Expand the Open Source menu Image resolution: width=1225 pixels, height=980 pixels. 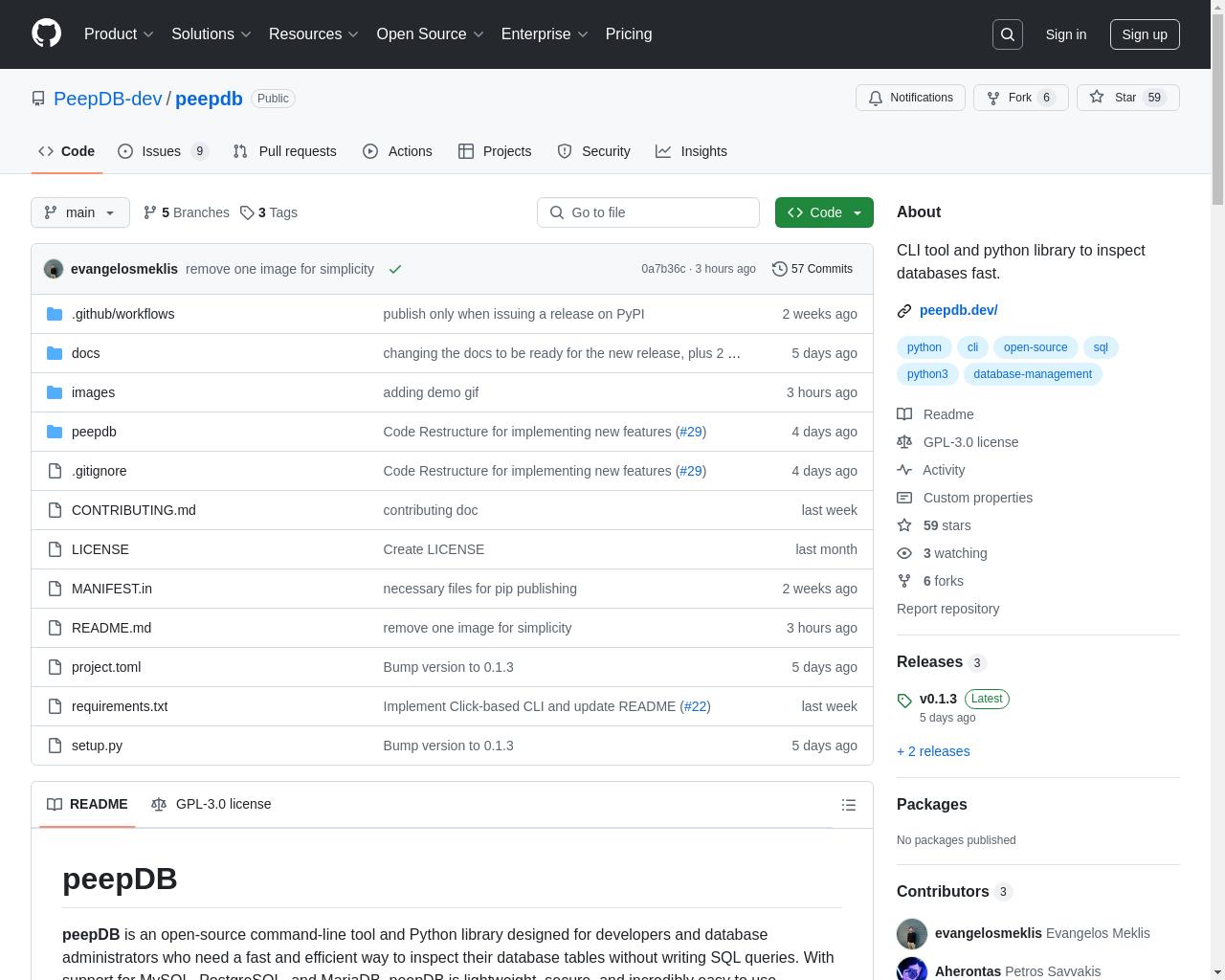[430, 34]
